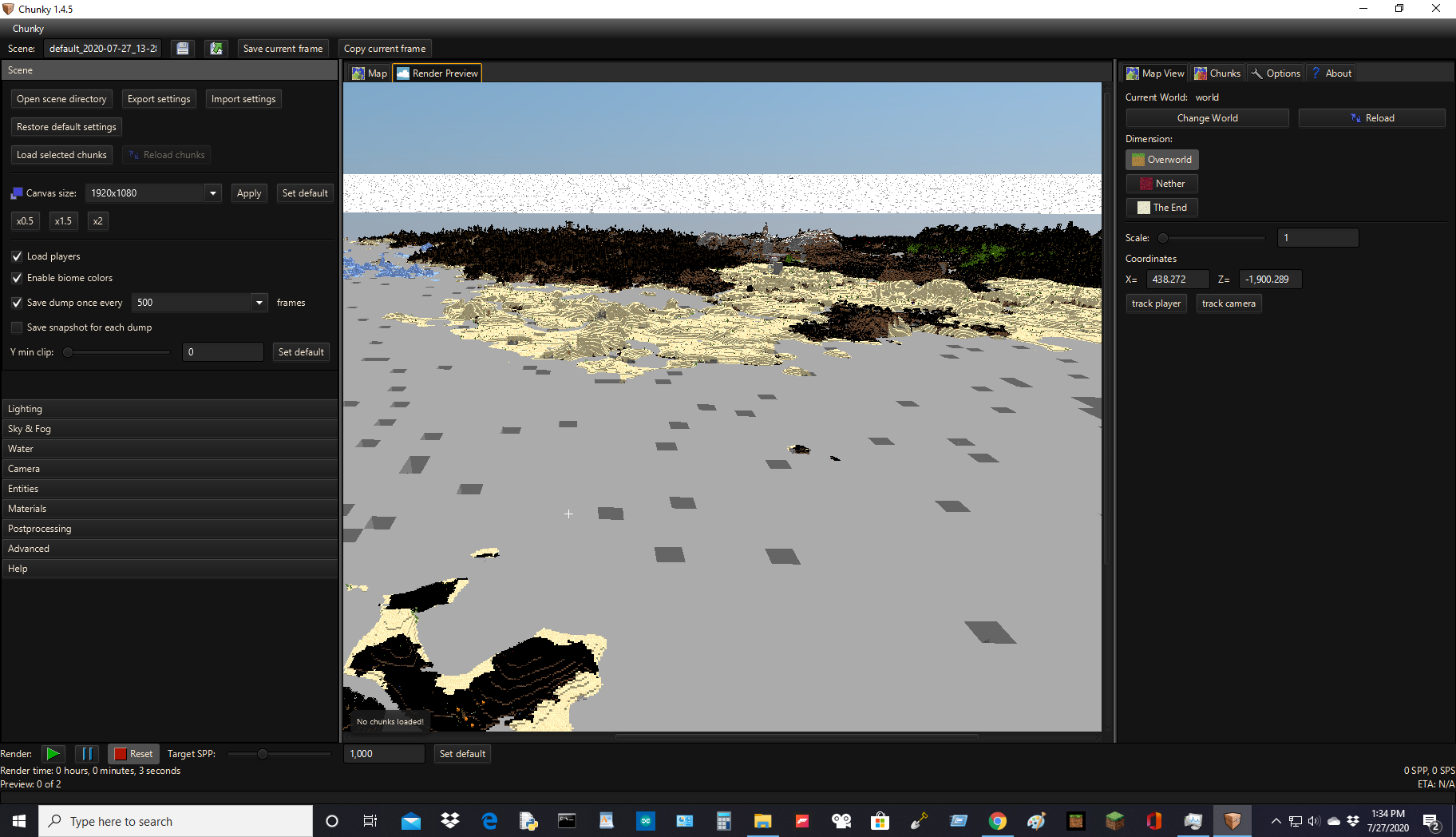Click the load scene icon beside save
Screen dimensions: 1456x837
(216, 48)
